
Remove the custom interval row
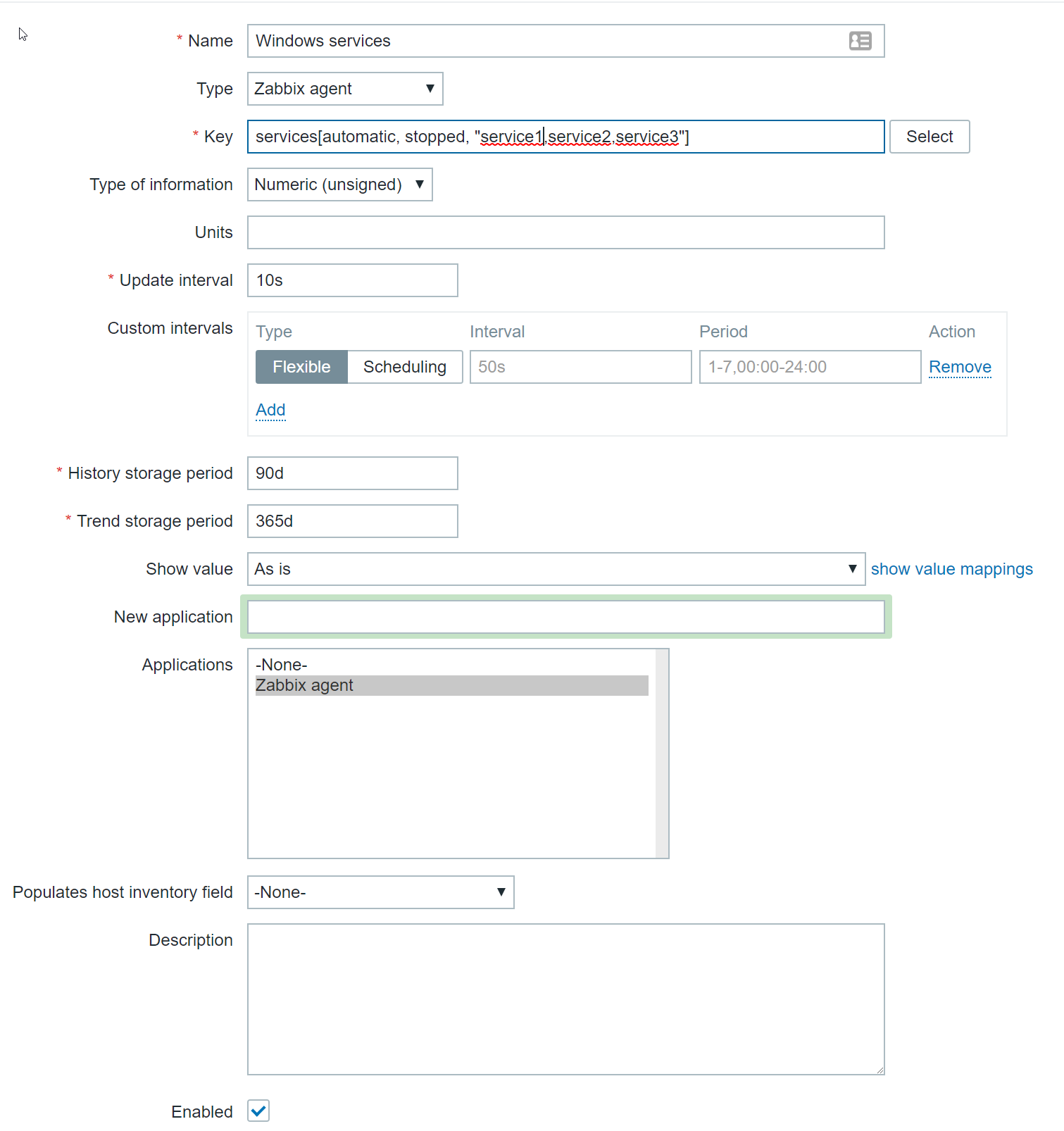(x=960, y=367)
